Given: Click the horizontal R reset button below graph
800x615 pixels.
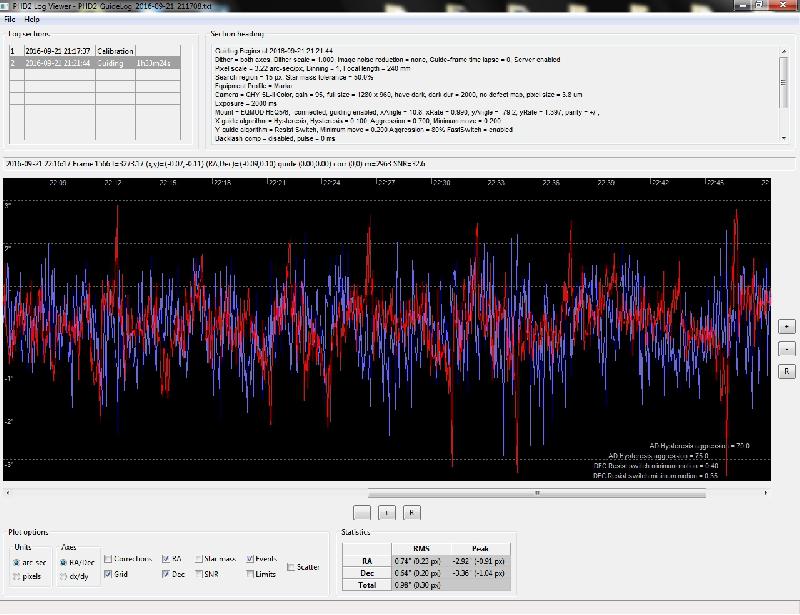Looking at the screenshot, I should click(x=412, y=512).
